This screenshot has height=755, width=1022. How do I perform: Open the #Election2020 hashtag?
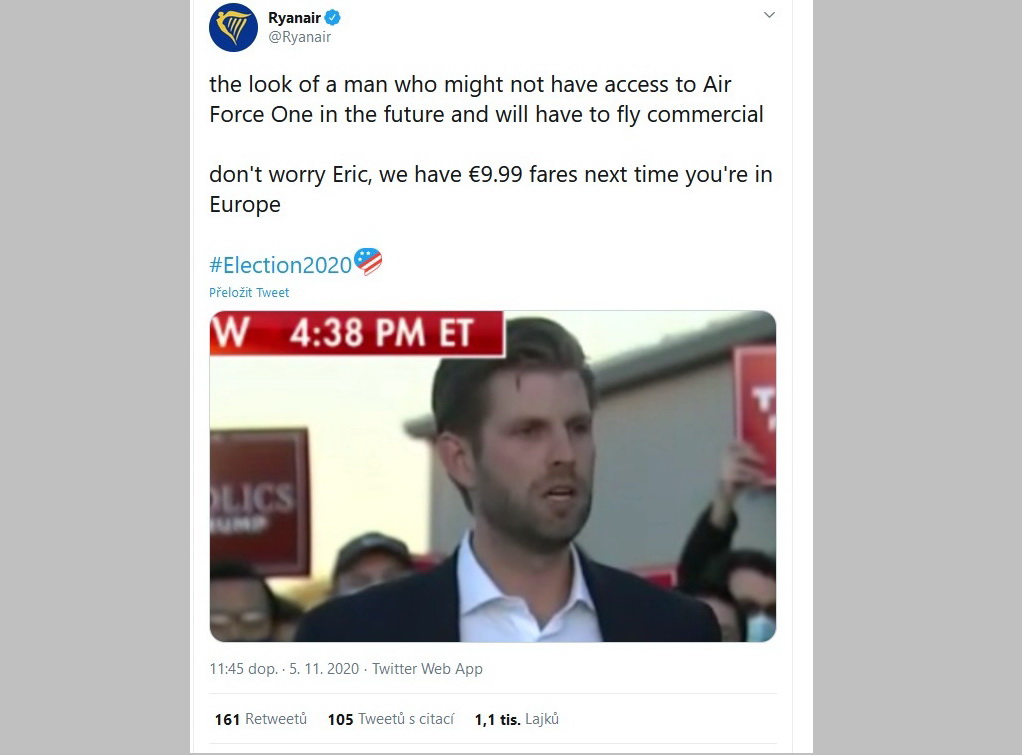[x=280, y=265]
